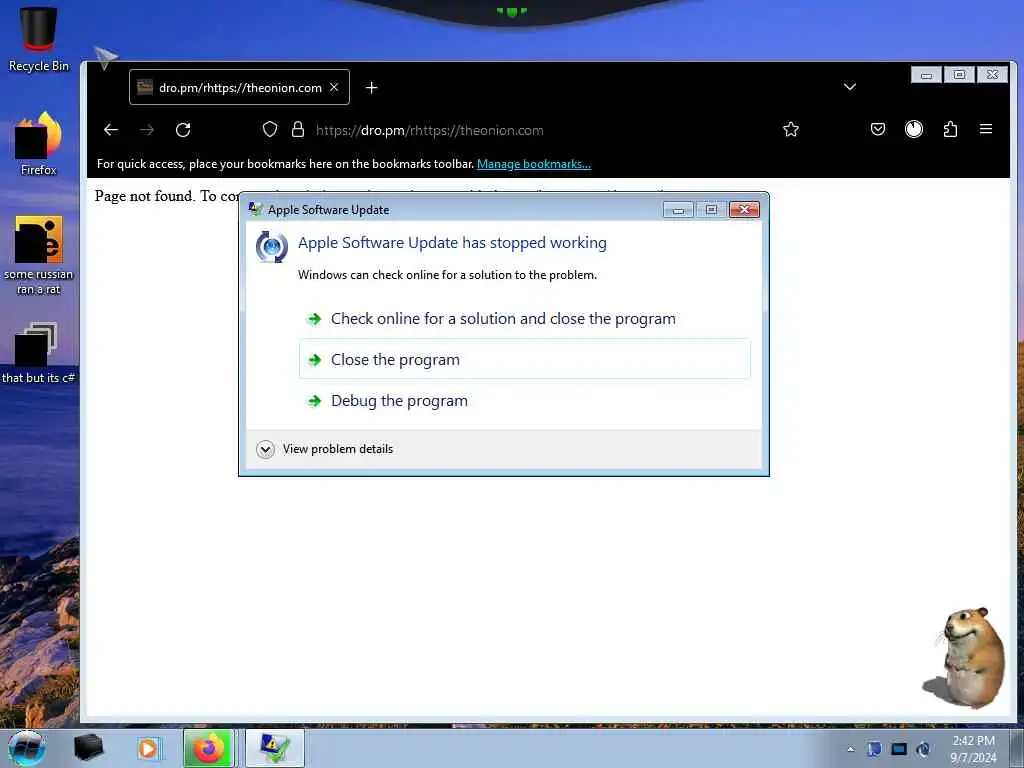
Task: Choose 'Check online for a solution and close the program'
Action: click(525, 319)
